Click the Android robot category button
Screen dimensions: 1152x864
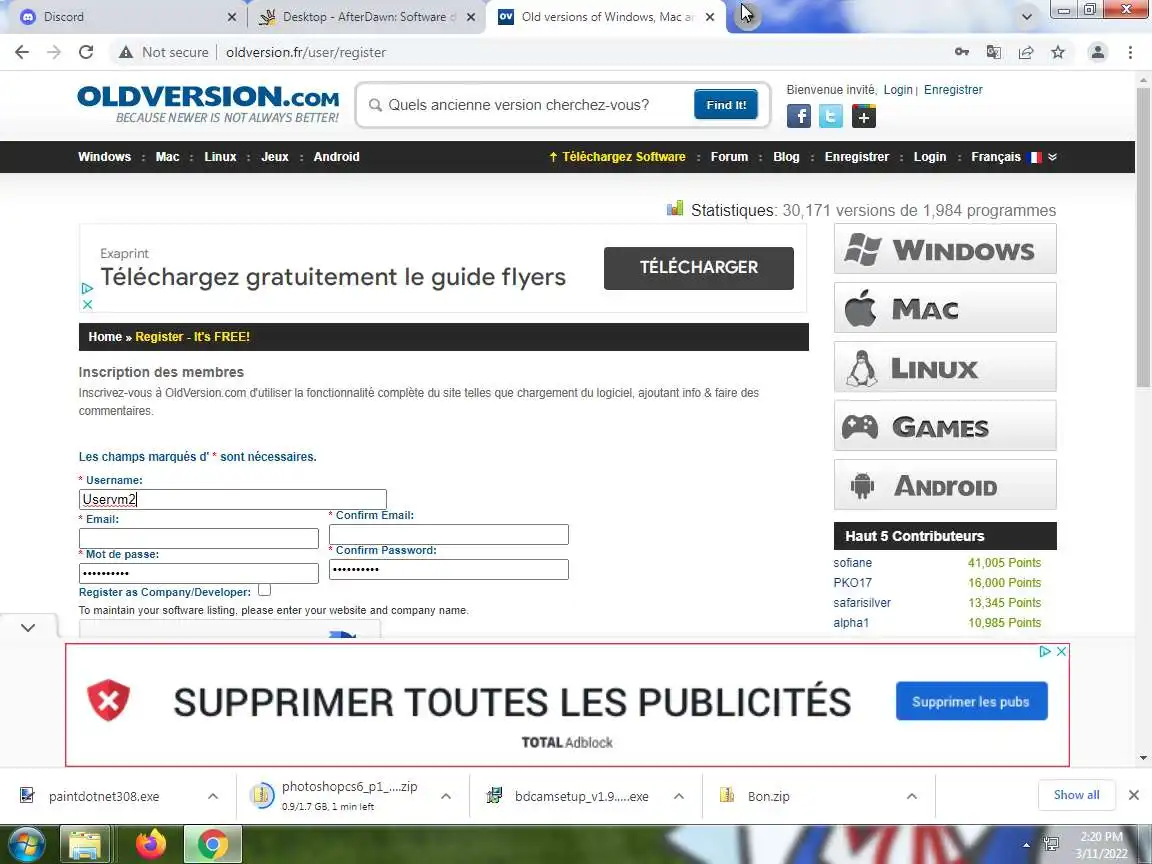click(x=945, y=485)
